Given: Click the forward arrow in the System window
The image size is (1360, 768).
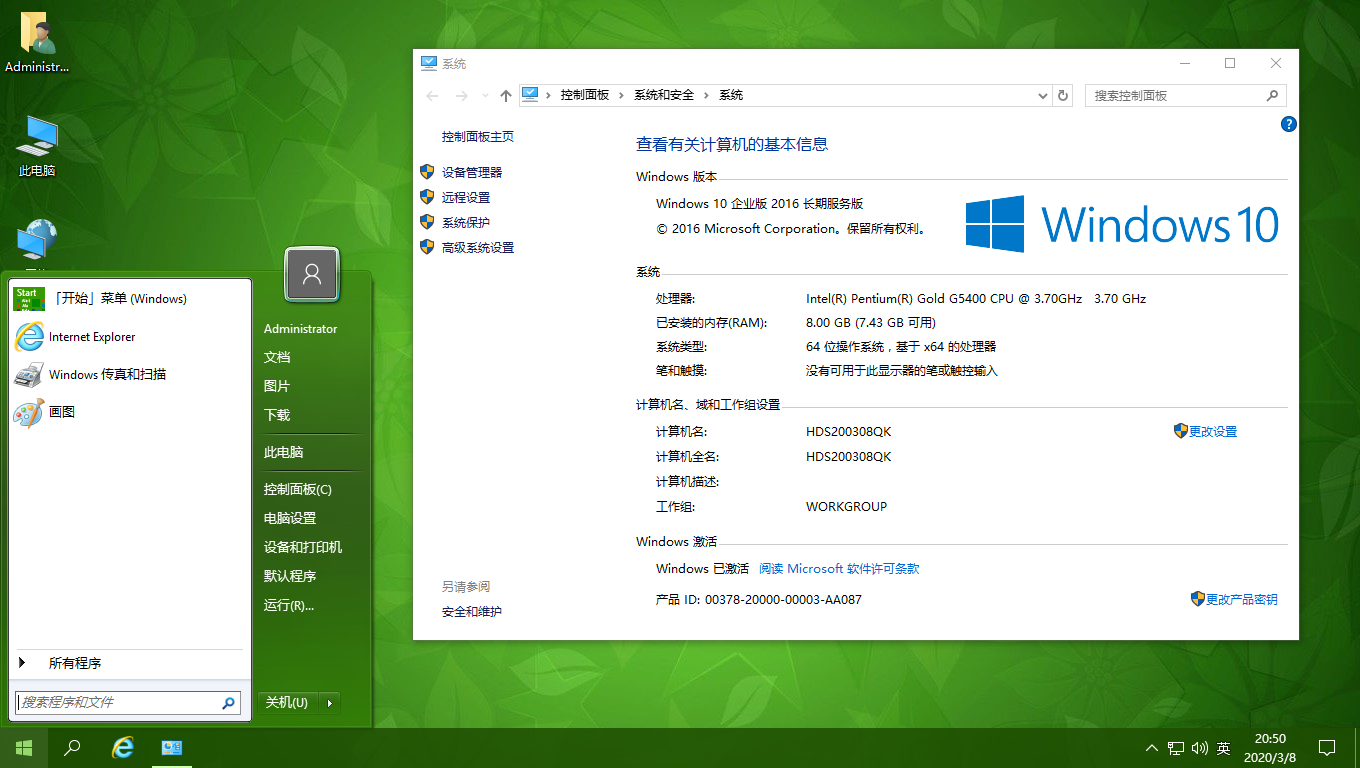Looking at the screenshot, I should click(461, 96).
